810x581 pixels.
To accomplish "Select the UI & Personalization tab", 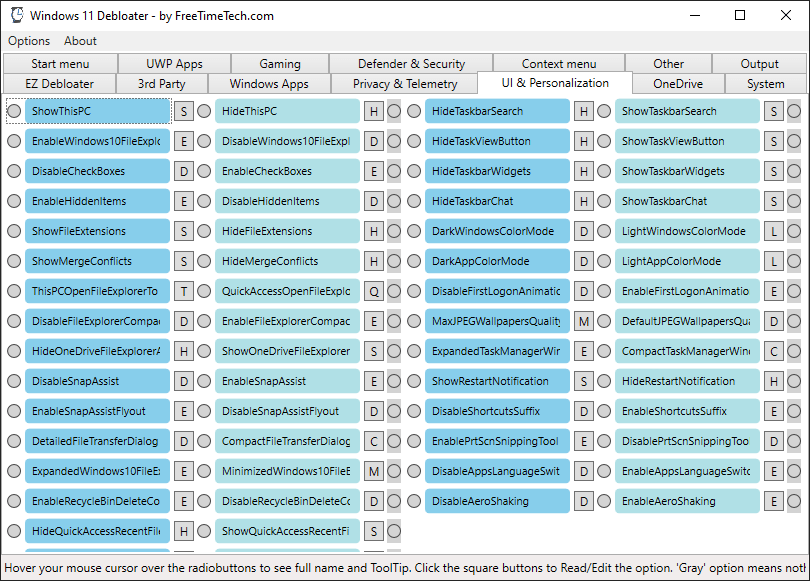I will tap(555, 83).
